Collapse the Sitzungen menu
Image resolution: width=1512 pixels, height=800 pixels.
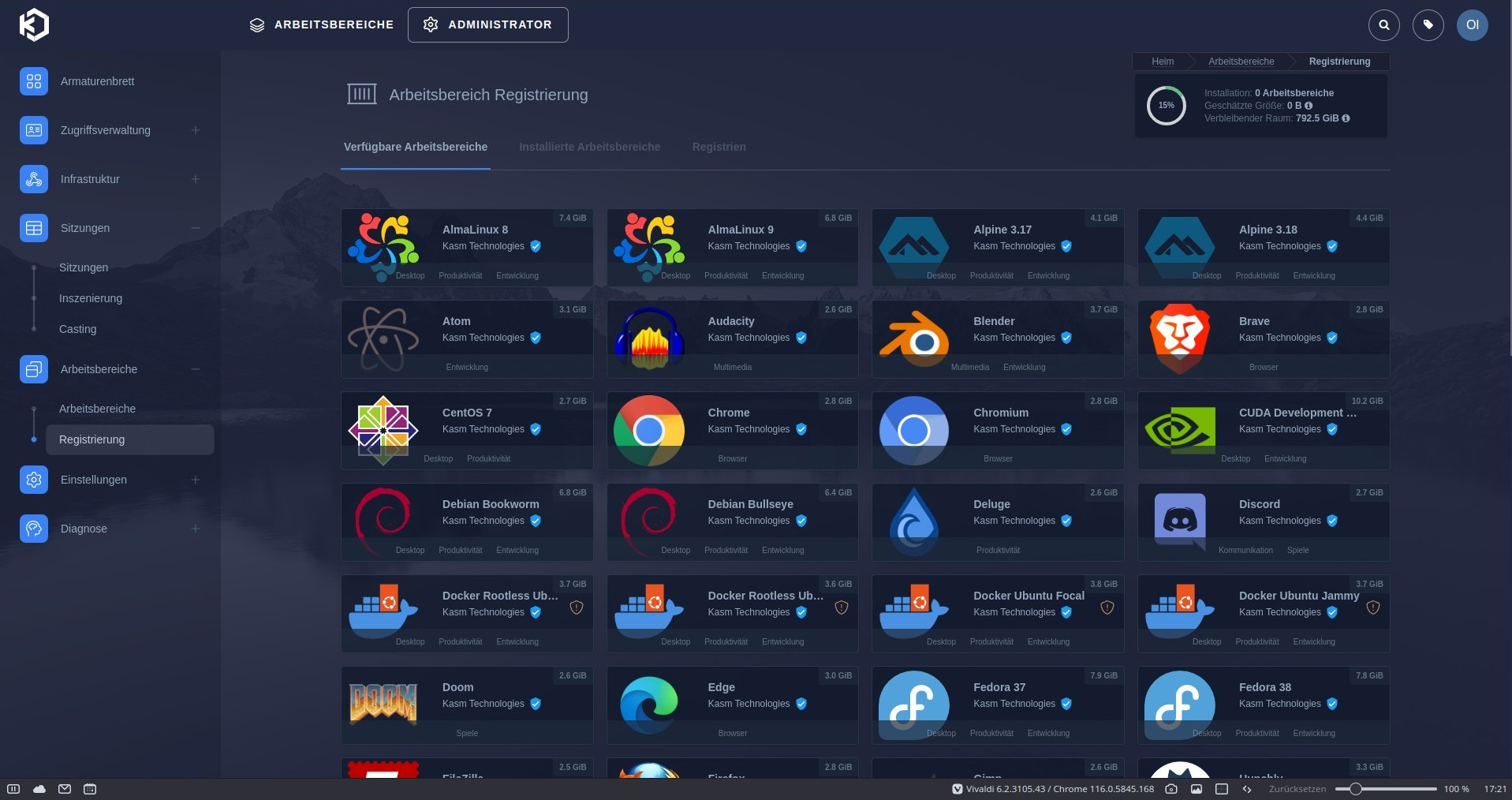tap(196, 228)
